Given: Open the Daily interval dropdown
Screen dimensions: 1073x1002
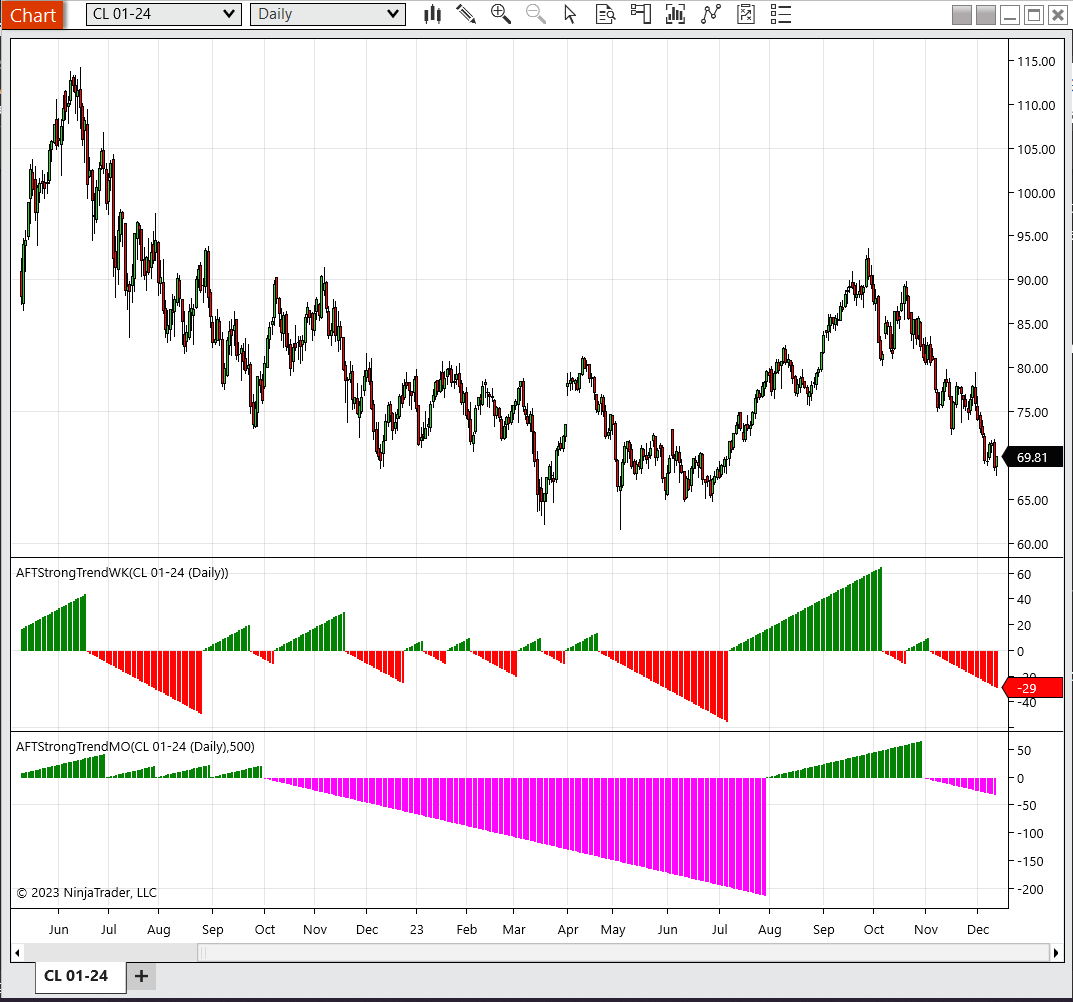Looking at the screenshot, I should 328,14.
